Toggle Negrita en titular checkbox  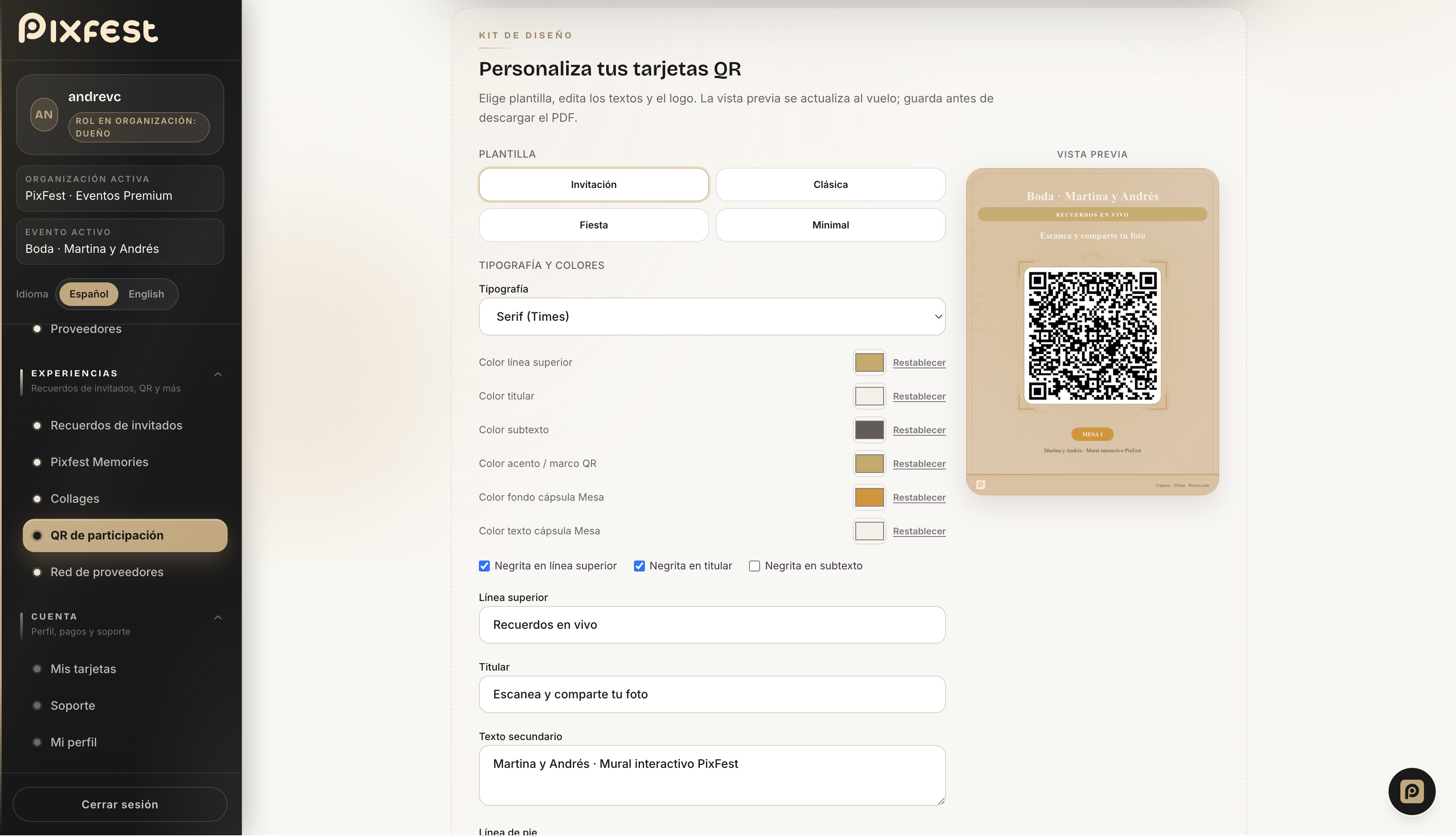639,566
